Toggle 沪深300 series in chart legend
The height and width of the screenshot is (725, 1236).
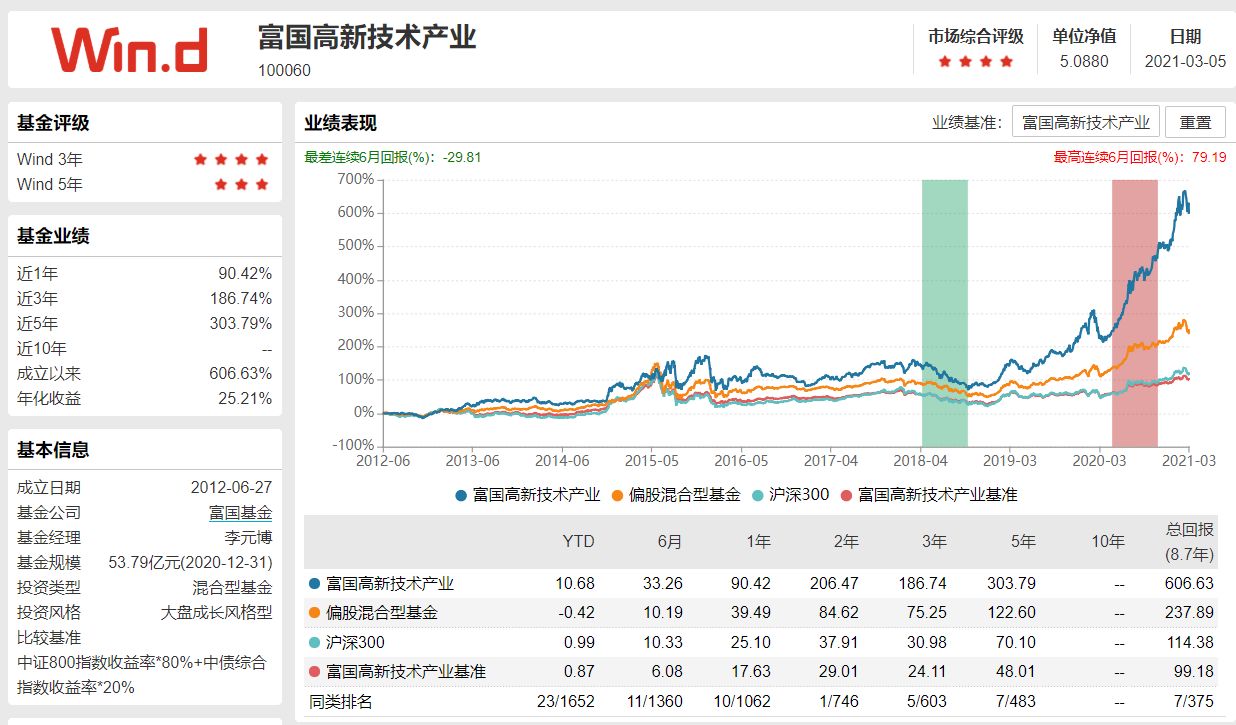pos(790,494)
